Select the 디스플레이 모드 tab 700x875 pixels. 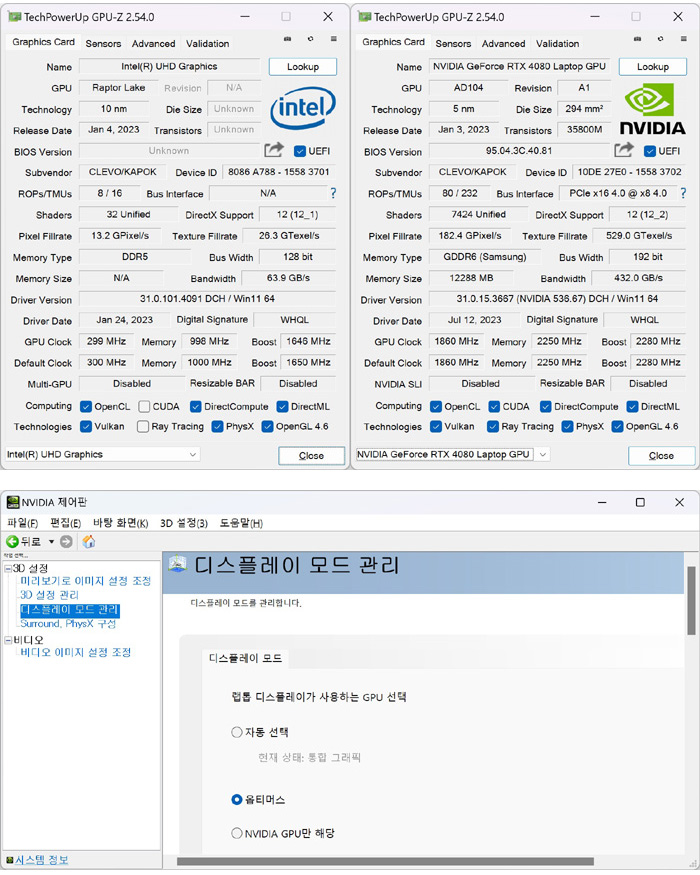coord(245,658)
